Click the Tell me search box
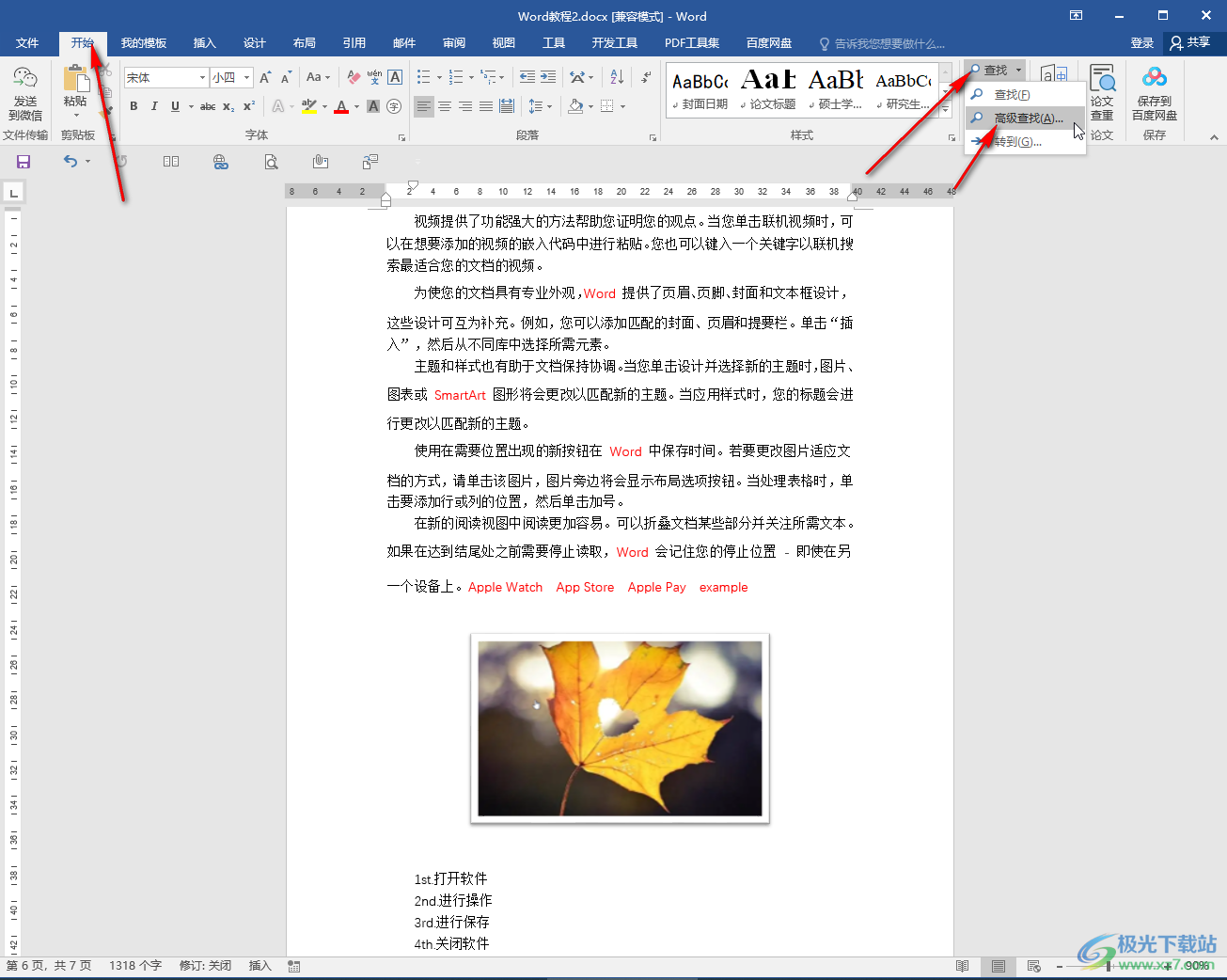1227x980 pixels. point(884,43)
